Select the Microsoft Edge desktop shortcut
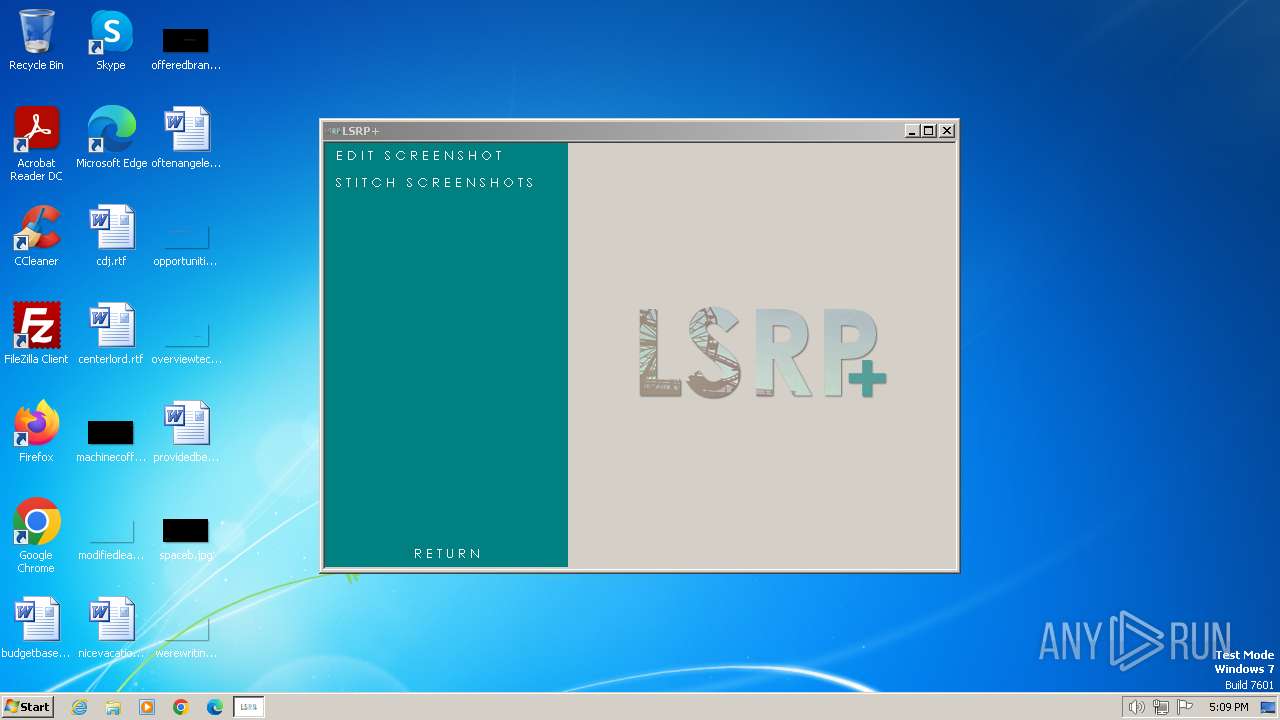Viewport: 1280px width, 720px height. click(111, 138)
